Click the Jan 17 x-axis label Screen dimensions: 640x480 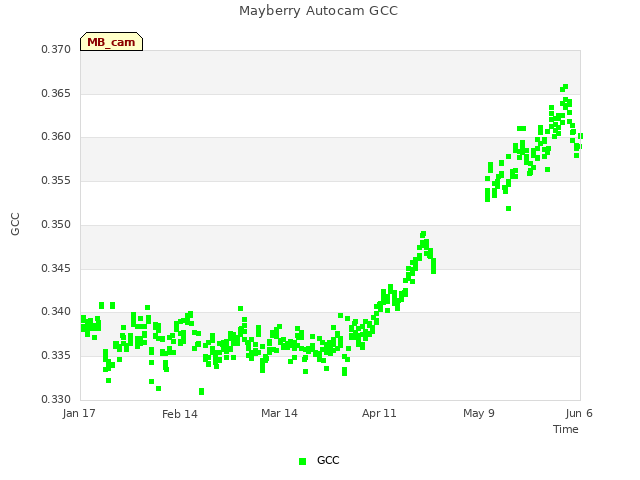(79, 413)
